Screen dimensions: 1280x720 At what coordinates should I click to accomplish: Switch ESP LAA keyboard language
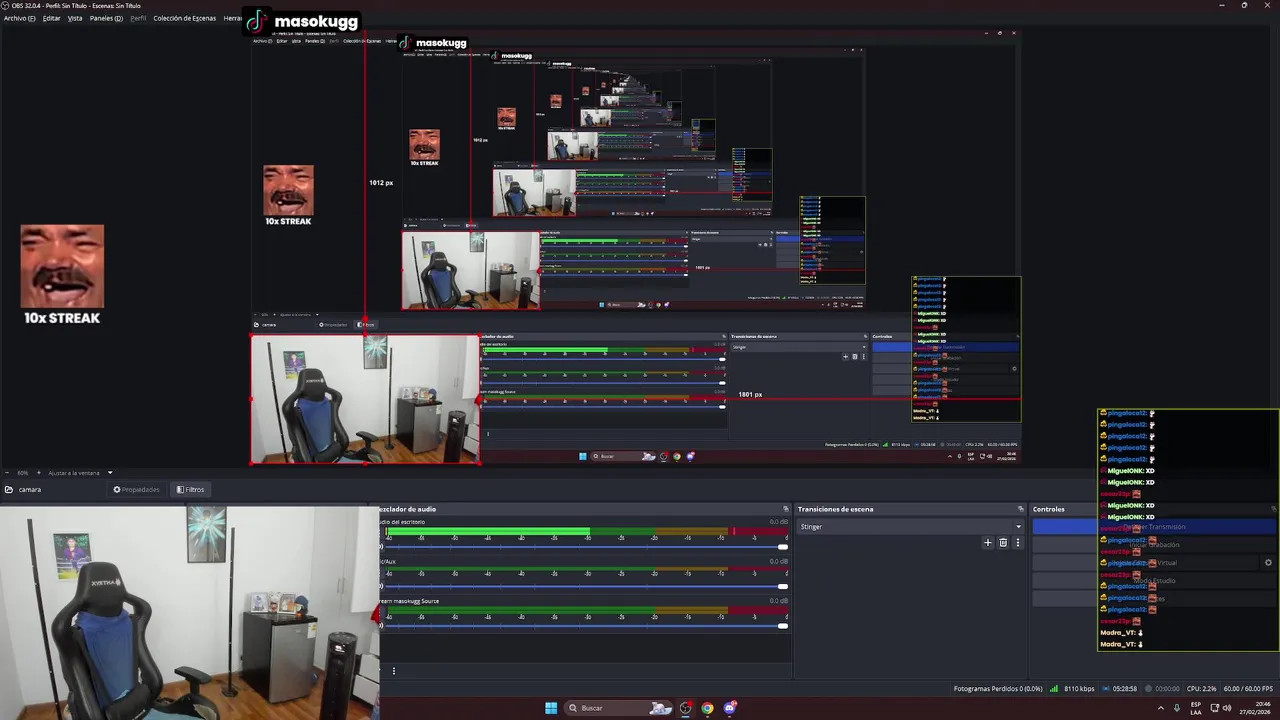point(1196,708)
